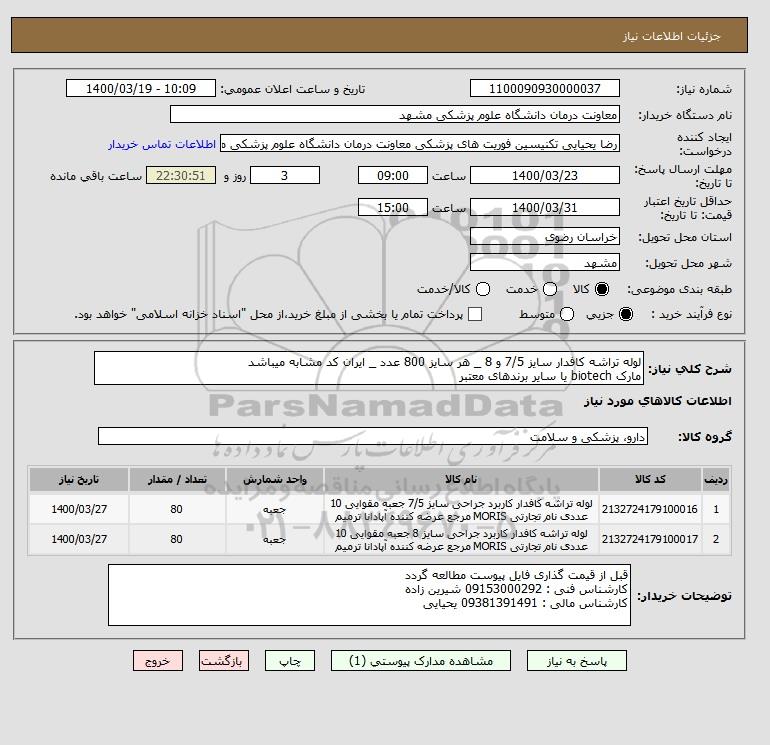Click the اطلاعات کالاهای مورد نیاز heading

658,401
